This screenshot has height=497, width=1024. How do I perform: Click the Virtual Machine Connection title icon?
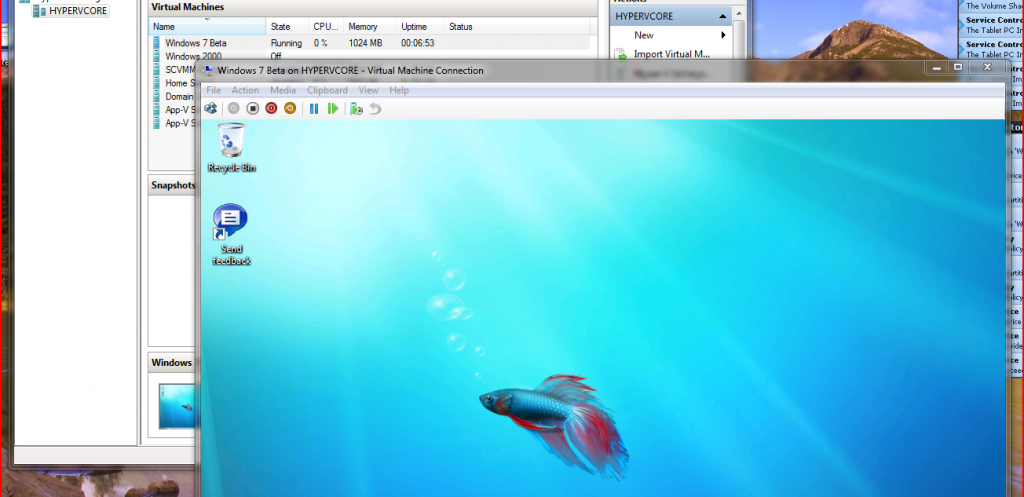pos(208,71)
